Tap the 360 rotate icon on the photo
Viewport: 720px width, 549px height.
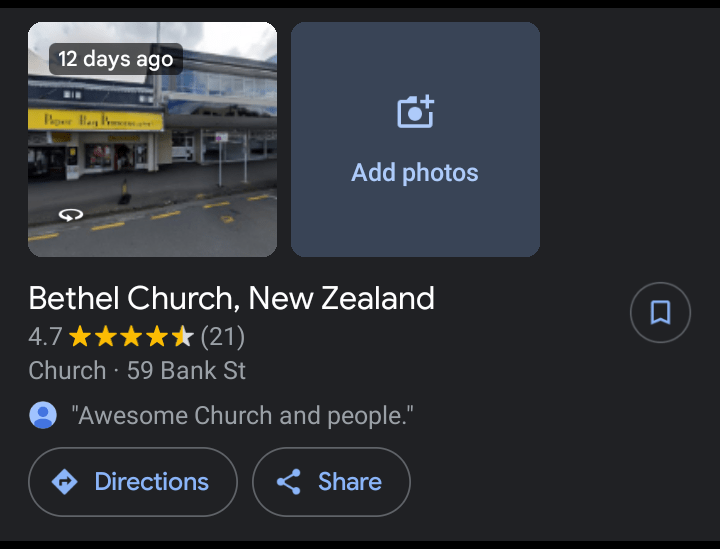[70, 214]
